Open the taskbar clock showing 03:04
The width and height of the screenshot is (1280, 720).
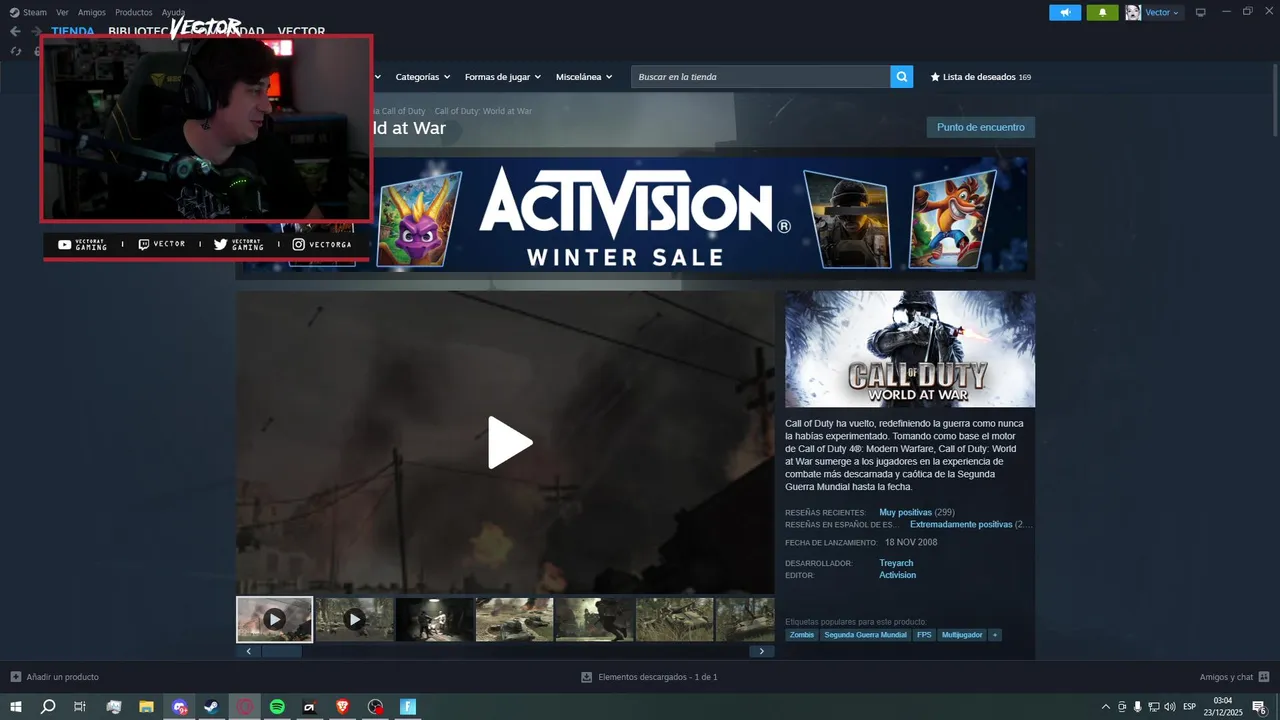(1222, 707)
